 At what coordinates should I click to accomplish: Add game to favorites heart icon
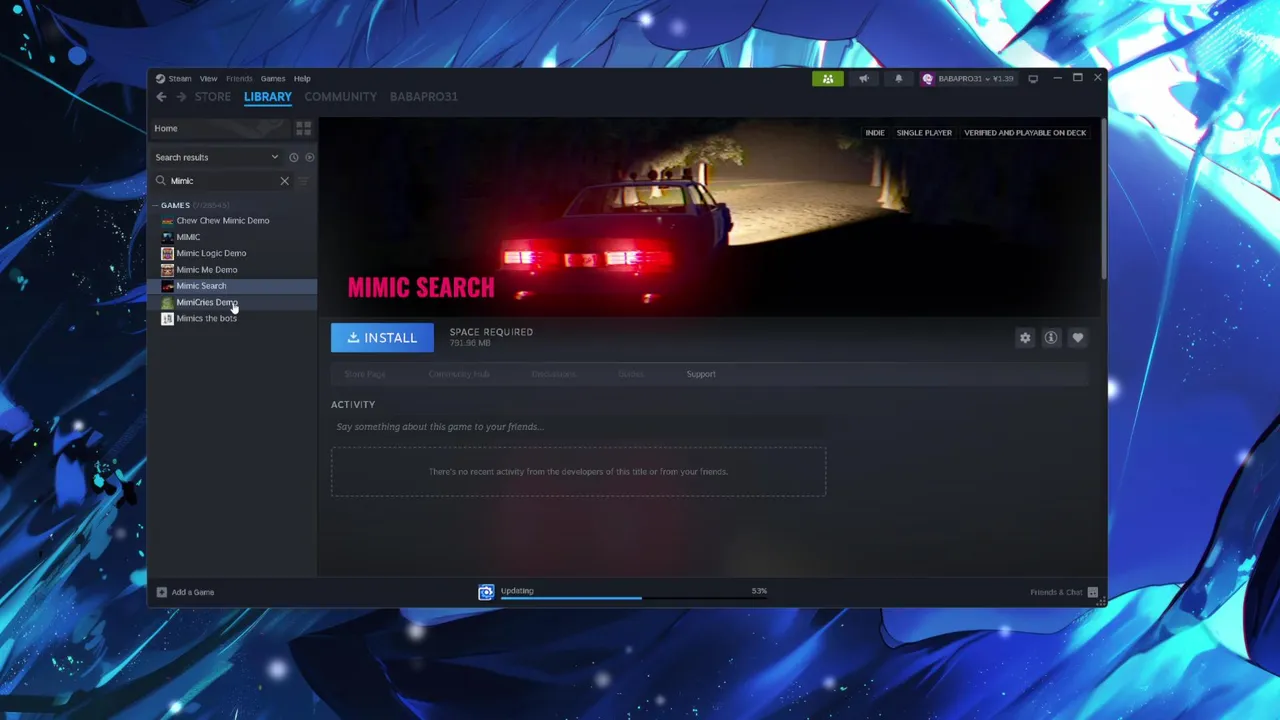tap(1078, 338)
